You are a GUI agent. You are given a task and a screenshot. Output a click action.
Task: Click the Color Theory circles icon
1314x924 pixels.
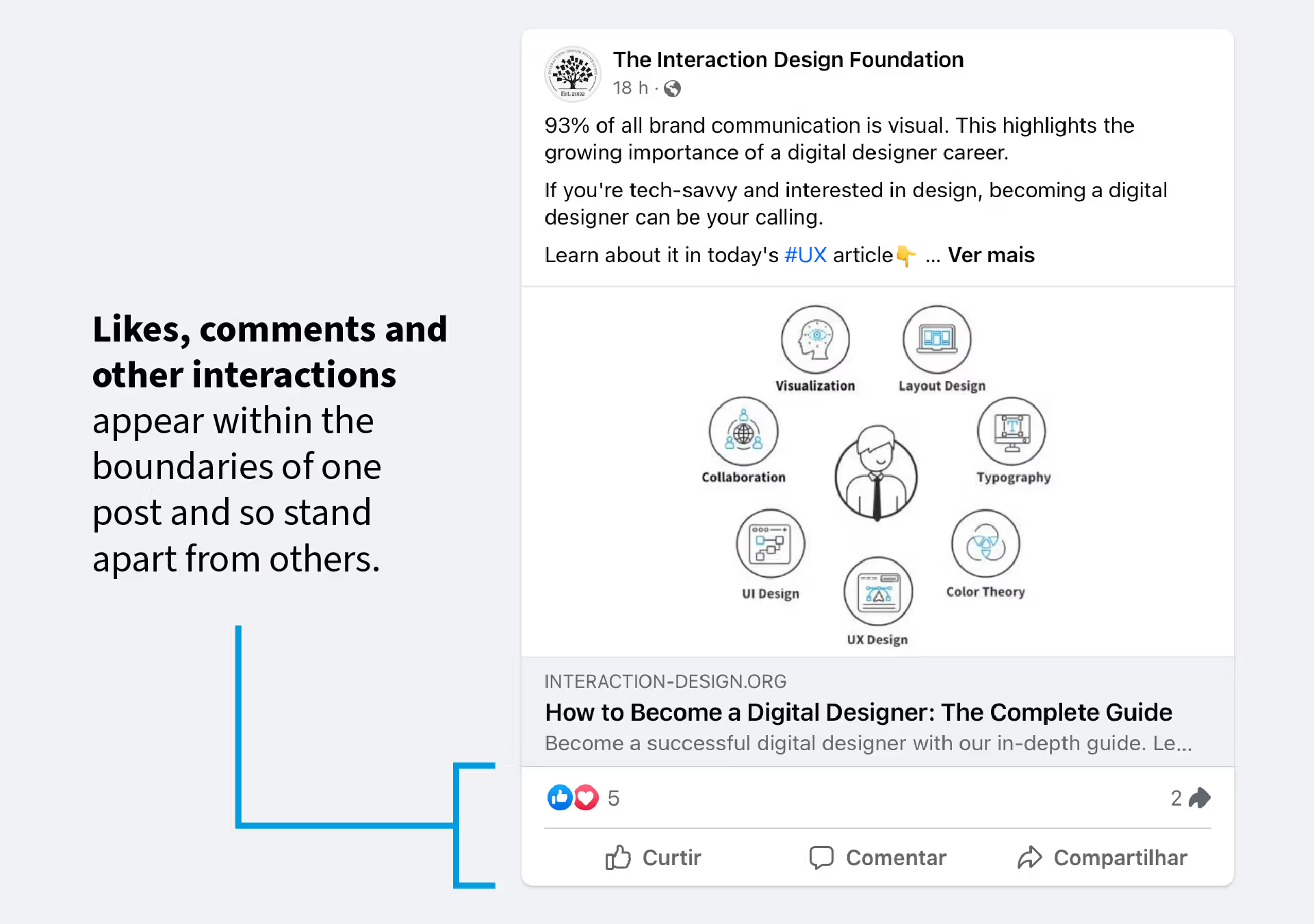click(x=985, y=544)
